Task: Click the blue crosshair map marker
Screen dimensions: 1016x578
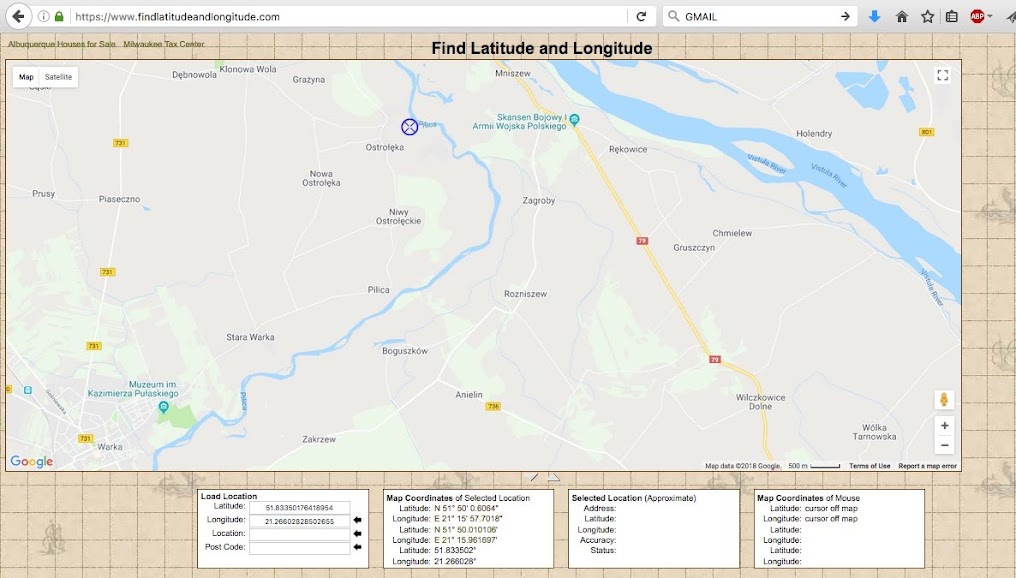Action: (x=409, y=127)
